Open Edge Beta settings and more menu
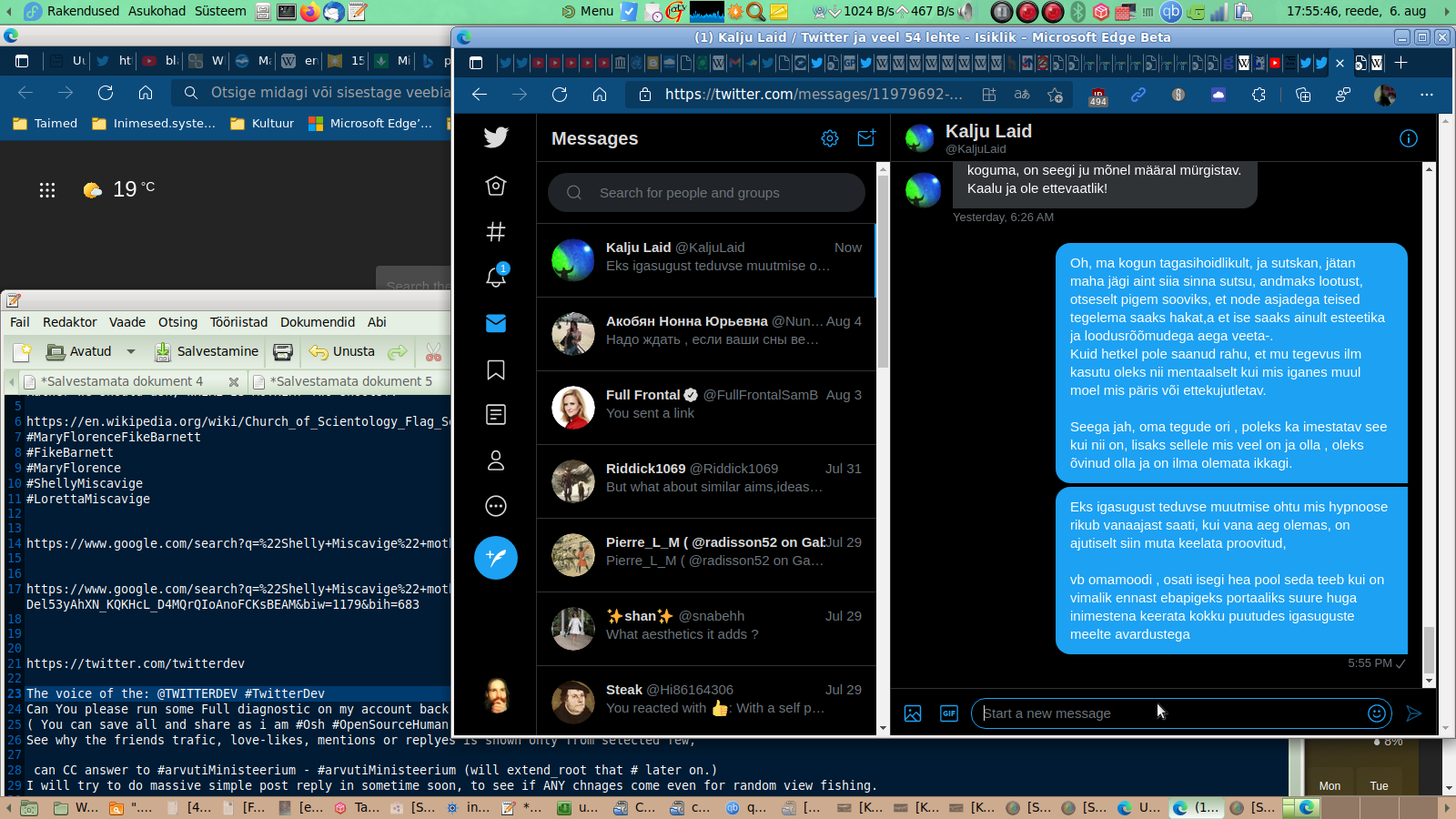Screen dimensions: 1456x819 (x=1426, y=95)
